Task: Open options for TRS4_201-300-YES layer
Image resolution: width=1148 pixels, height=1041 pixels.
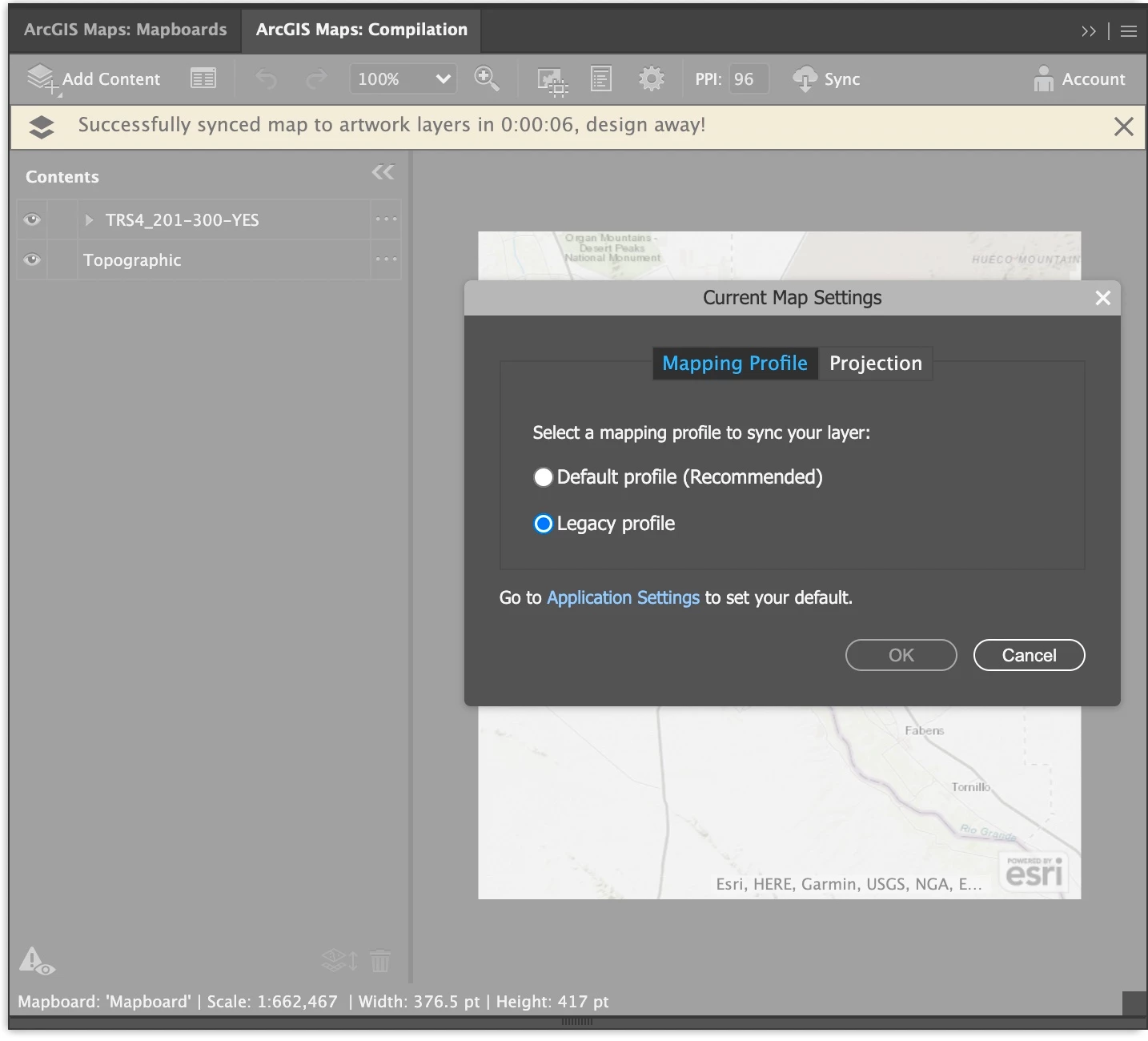Action: pyautogui.click(x=386, y=219)
